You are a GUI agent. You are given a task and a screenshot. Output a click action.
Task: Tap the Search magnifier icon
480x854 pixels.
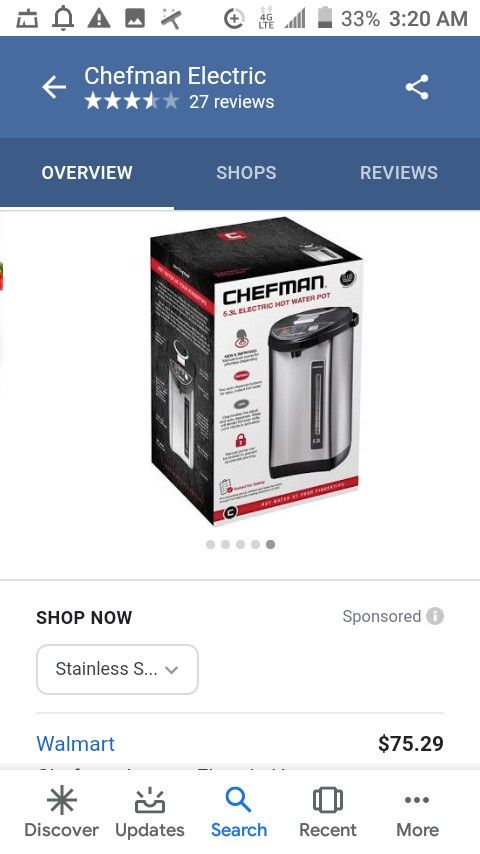(239, 800)
